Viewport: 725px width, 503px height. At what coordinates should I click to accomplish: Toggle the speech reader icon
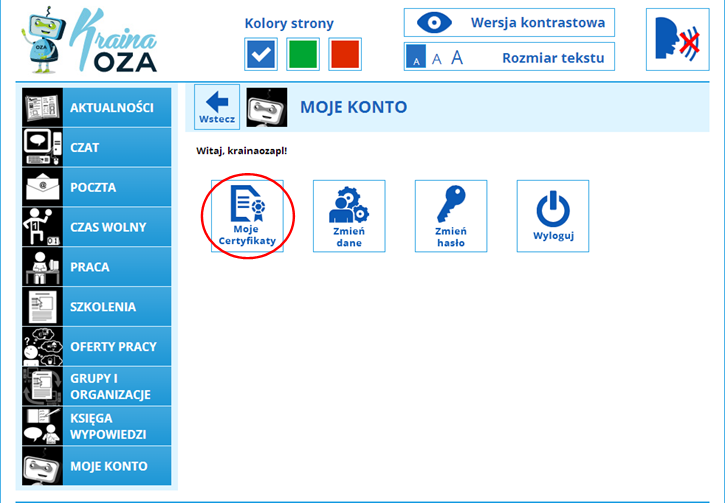tap(677, 39)
